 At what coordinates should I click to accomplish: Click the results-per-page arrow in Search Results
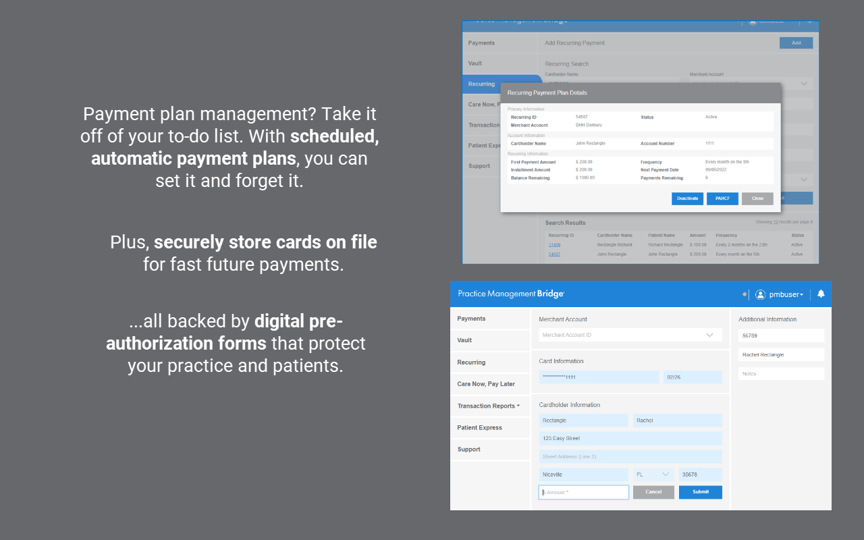coord(811,222)
